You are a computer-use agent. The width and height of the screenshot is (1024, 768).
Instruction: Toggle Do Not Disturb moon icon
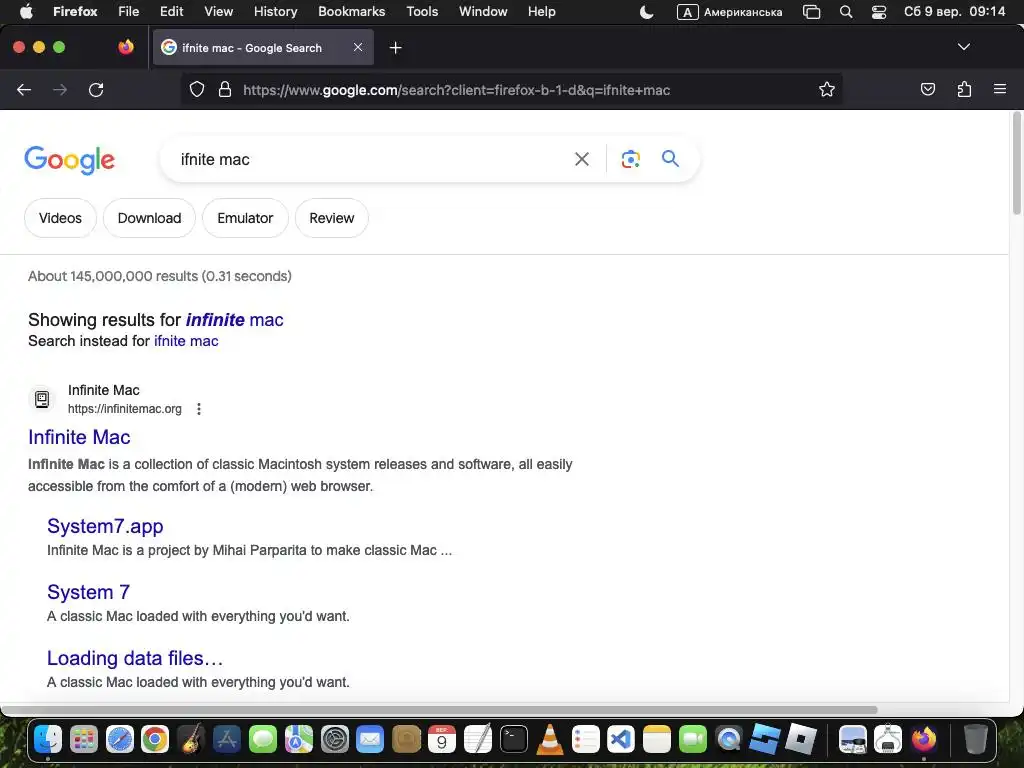click(646, 12)
